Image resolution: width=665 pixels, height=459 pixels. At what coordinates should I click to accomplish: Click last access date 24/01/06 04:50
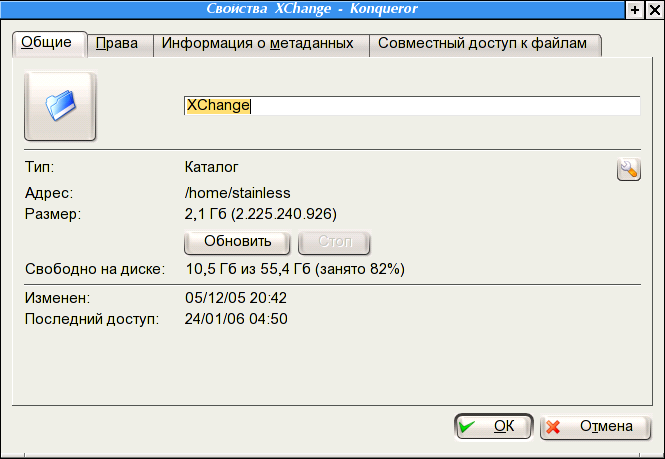[x=236, y=319]
